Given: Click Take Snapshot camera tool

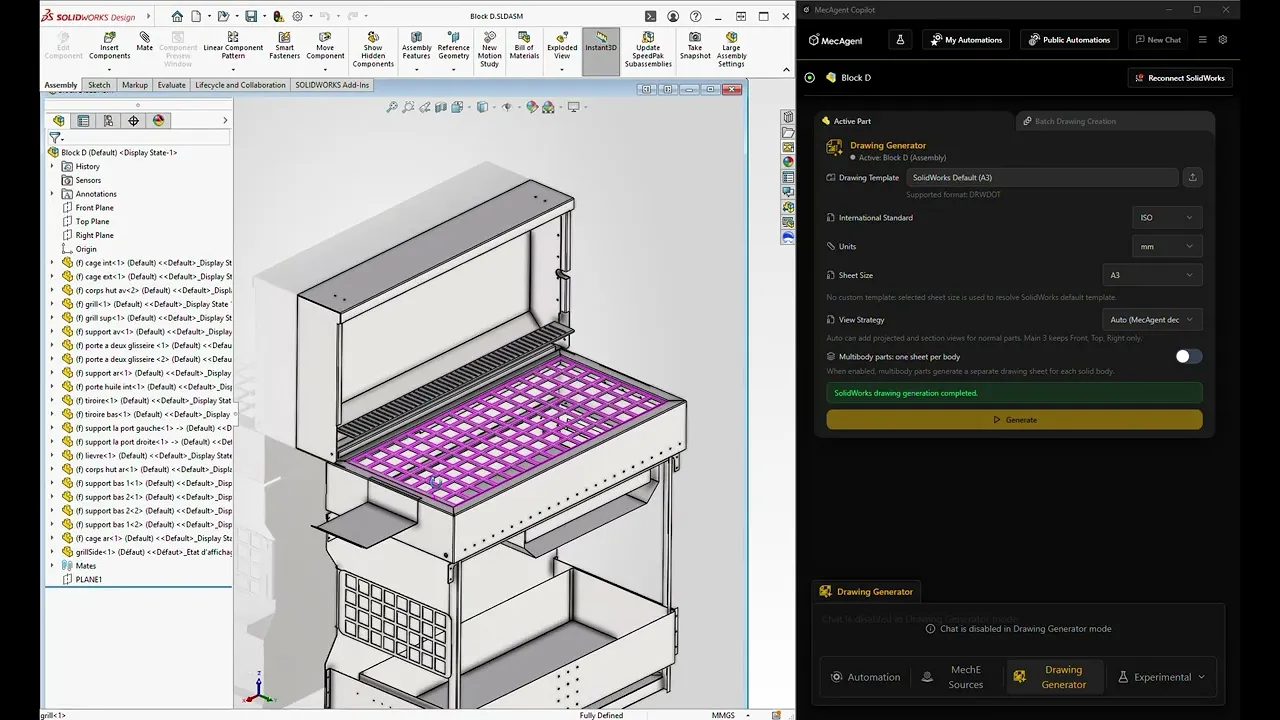Looking at the screenshot, I should (x=695, y=46).
